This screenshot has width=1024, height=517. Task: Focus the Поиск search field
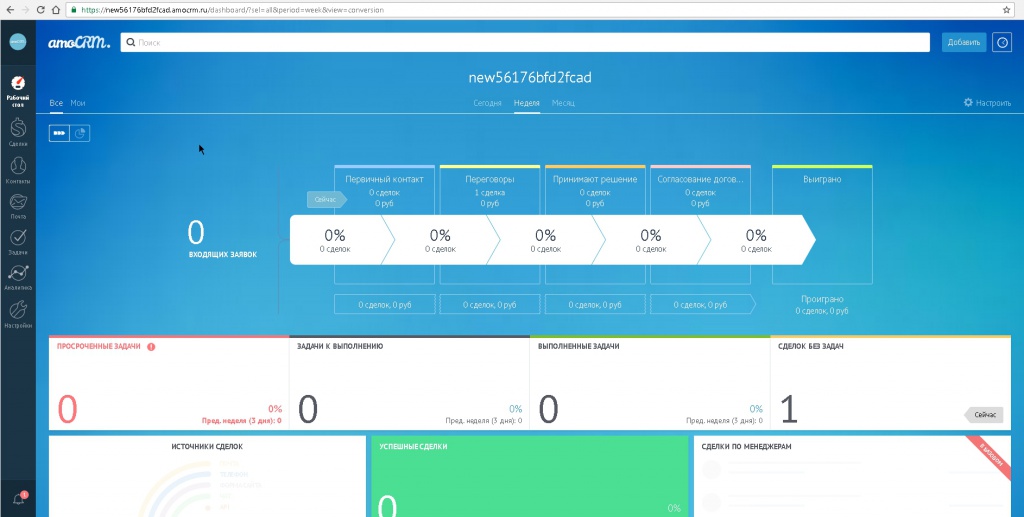tap(525, 42)
